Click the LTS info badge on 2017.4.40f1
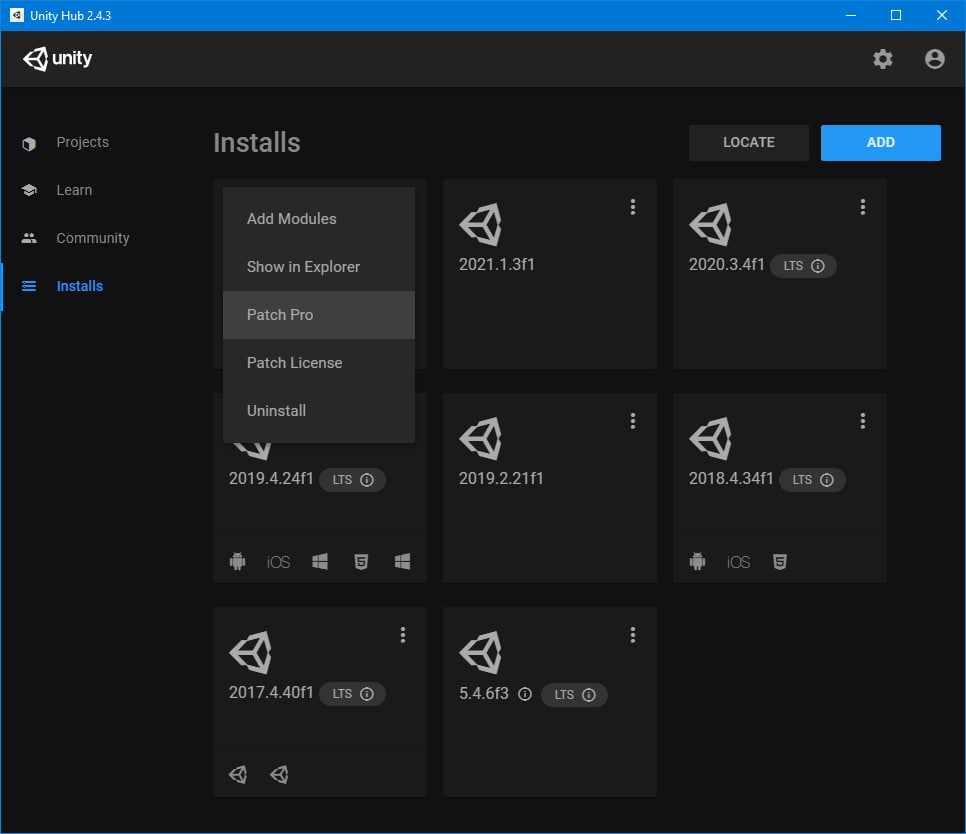Viewport: 966px width, 834px height. click(352, 694)
